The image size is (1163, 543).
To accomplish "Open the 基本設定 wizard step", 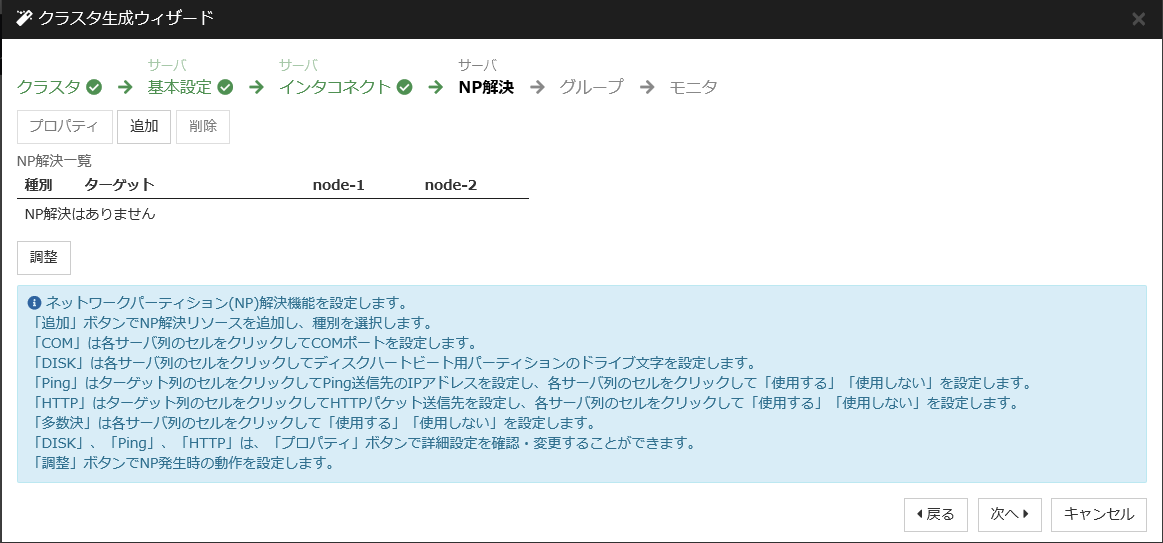I will [180, 87].
